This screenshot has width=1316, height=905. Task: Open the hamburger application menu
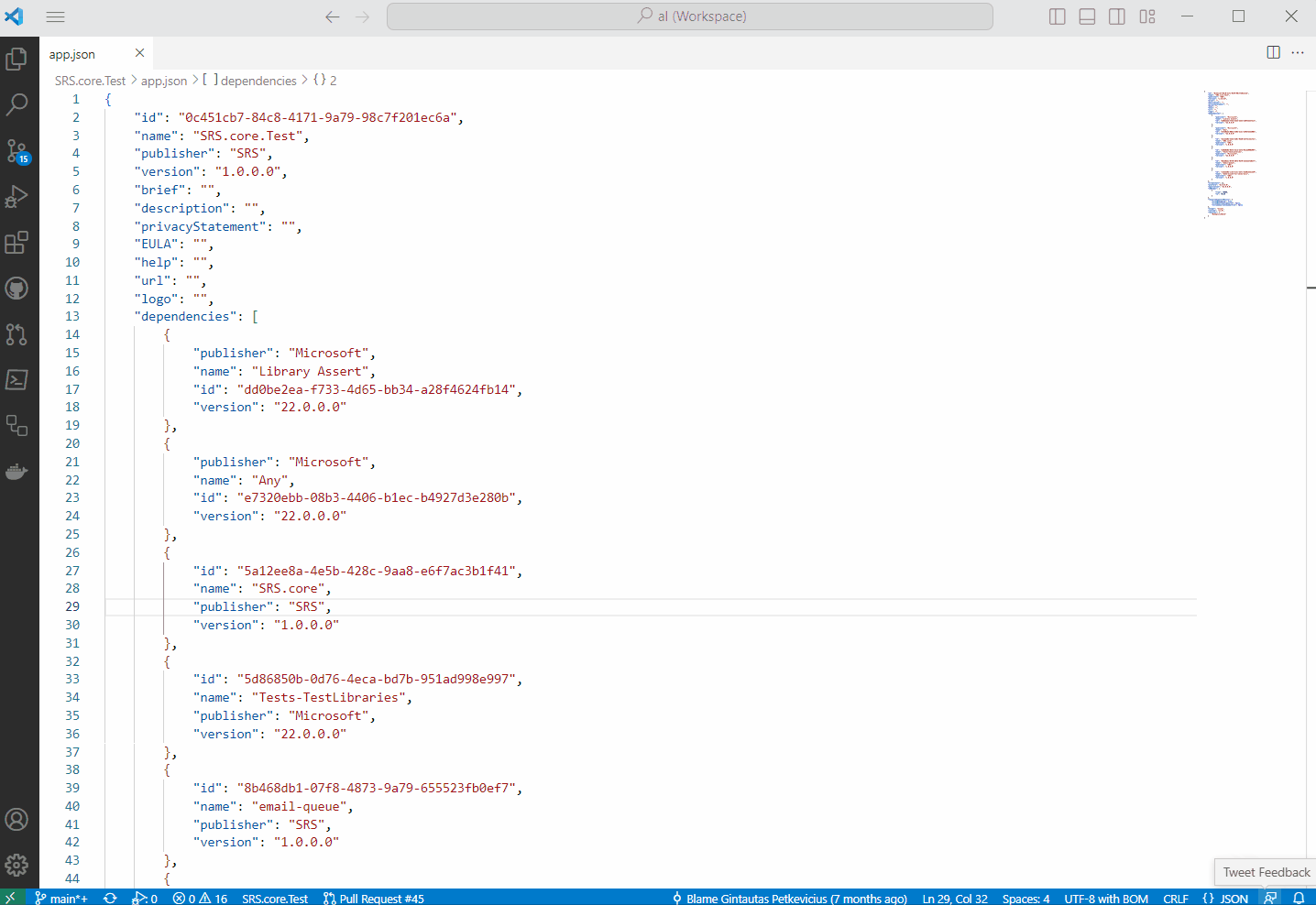pos(55,16)
